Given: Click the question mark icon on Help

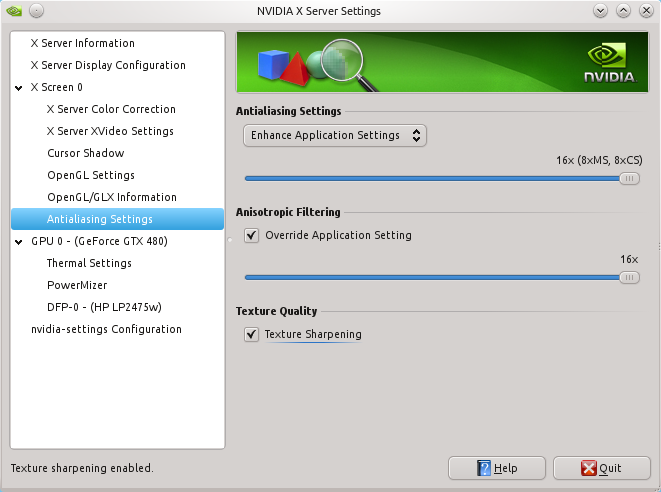Looking at the screenshot, I should 484,468.
